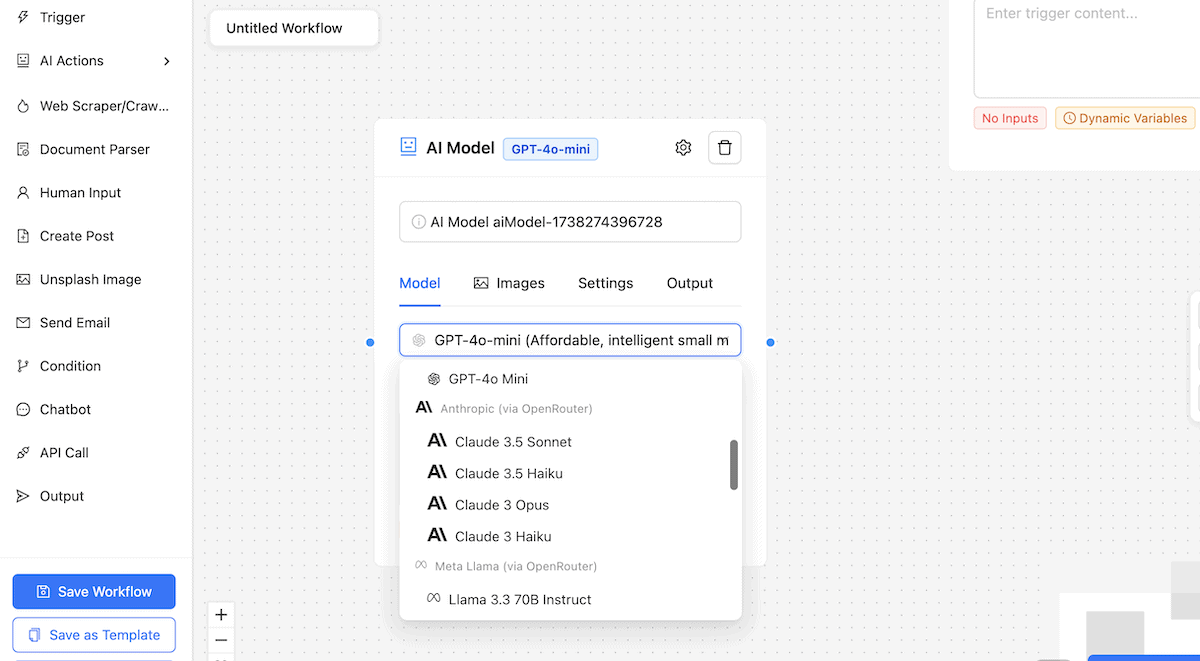Click the model dropdown list scrollbar thumb
The width and height of the screenshot is (1200, 661).
click(734, 465)
